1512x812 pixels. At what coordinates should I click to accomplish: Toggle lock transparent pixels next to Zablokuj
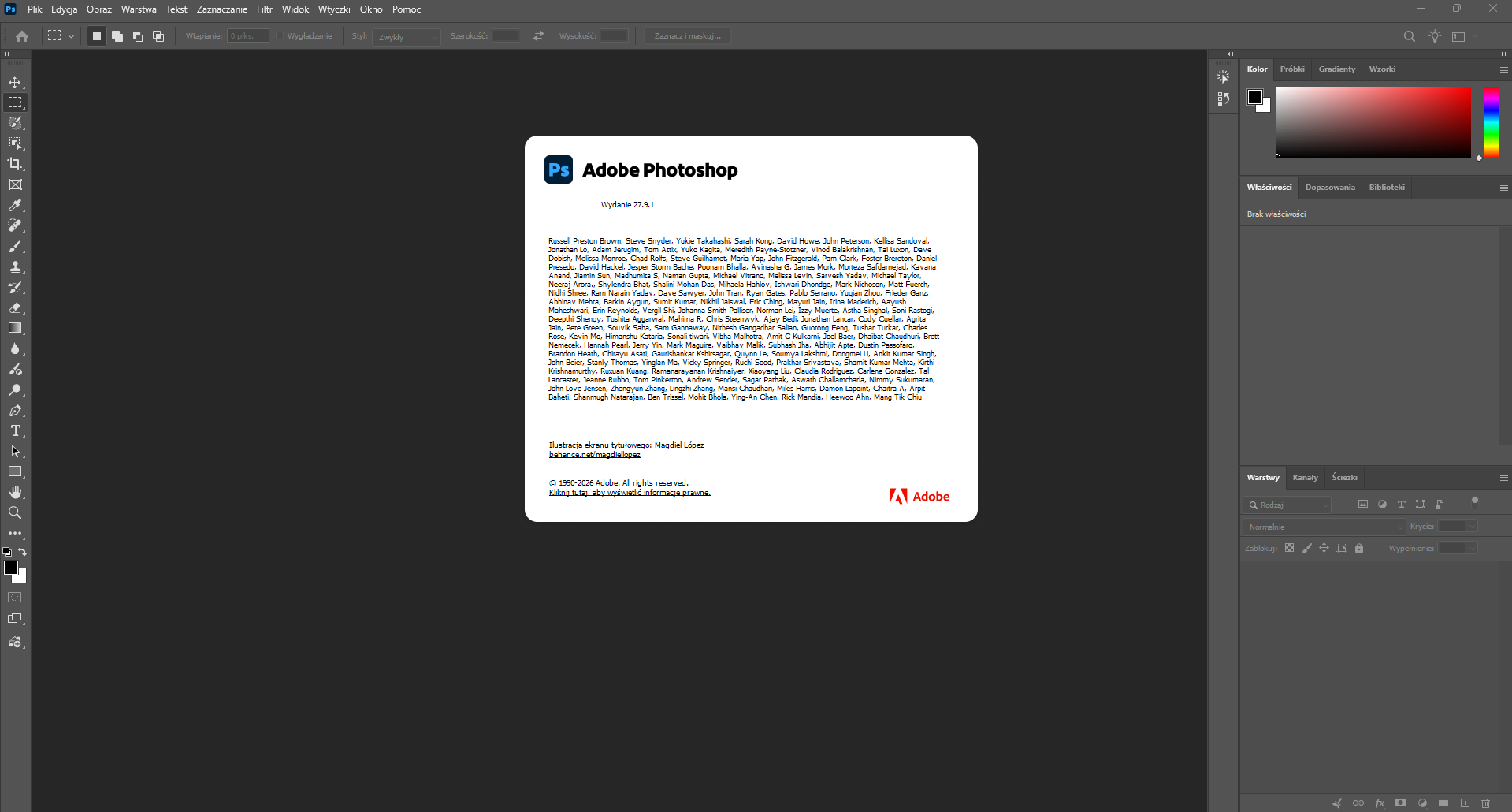pyautogui.click(x=1289, y=548)
